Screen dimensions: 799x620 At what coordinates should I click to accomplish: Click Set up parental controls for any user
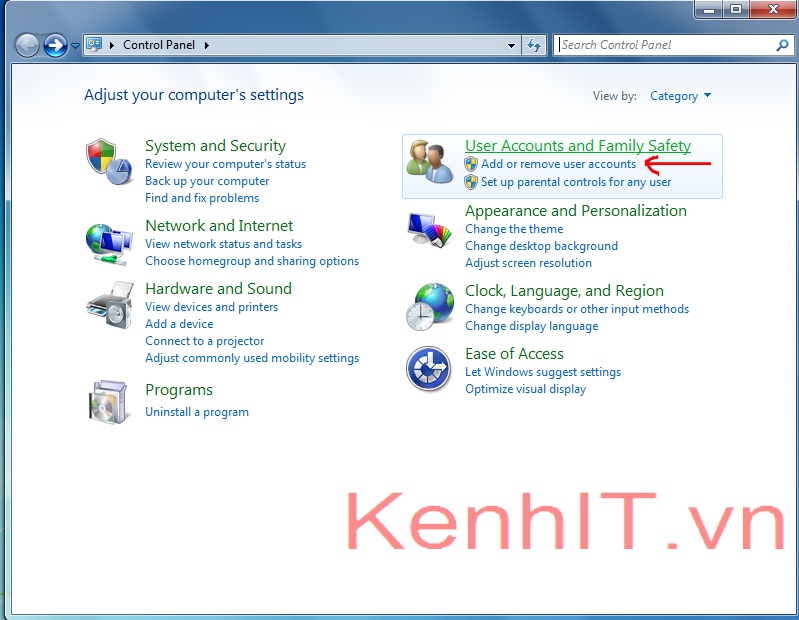click(576, 182)
